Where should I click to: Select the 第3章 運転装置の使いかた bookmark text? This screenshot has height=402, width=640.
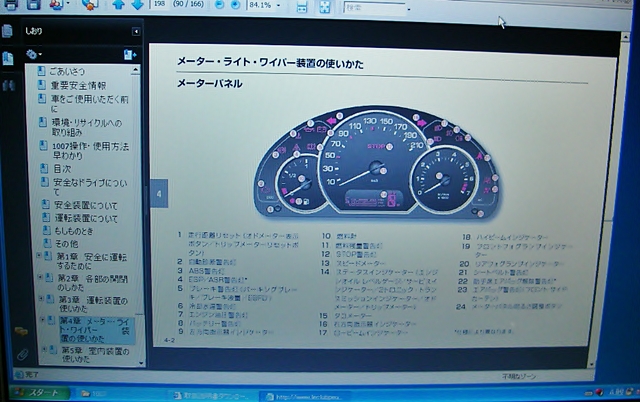[93, 304]
